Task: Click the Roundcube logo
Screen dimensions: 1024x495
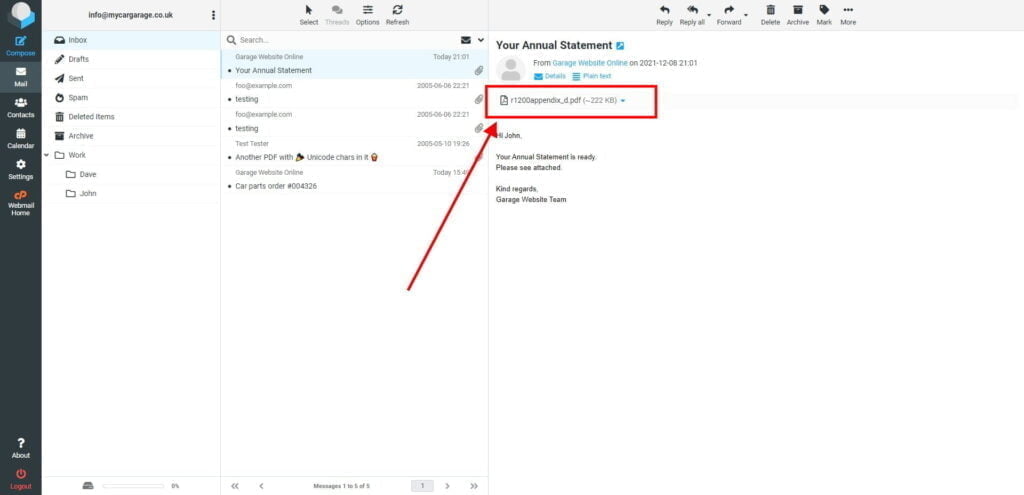Action: point(21,15)
